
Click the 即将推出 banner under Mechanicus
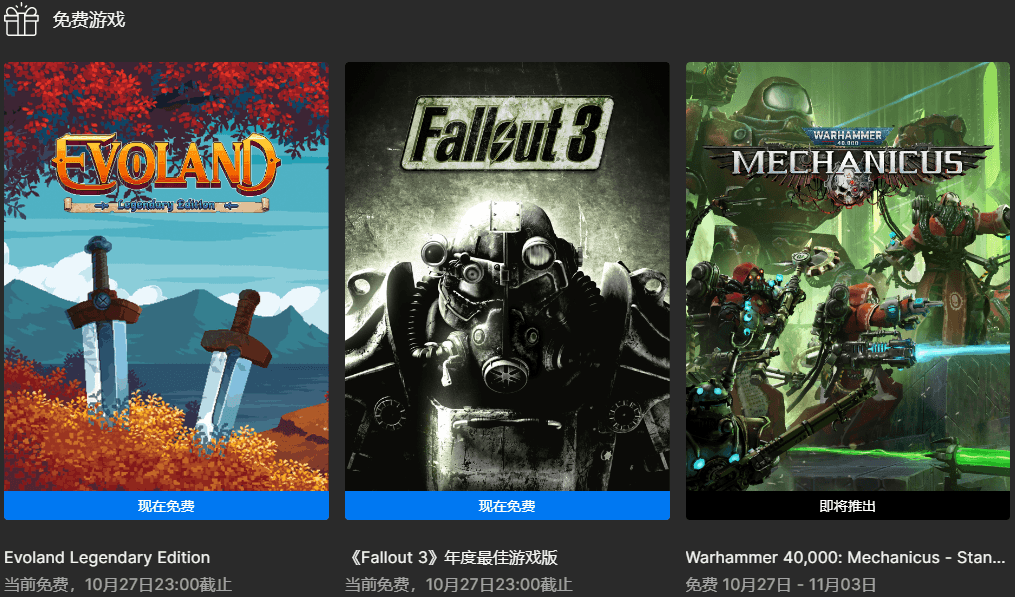[x=848, y=506]
